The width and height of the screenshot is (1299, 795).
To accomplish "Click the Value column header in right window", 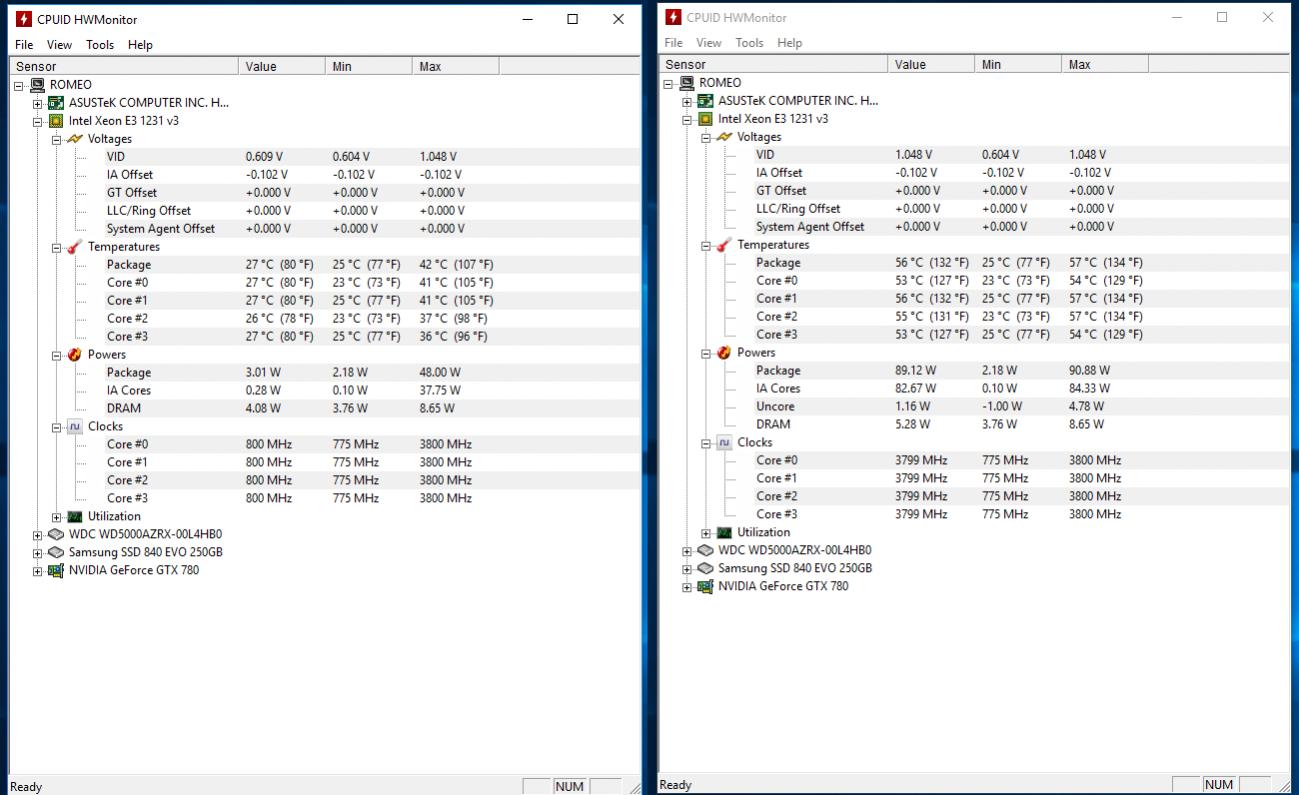I will [x=932, y=64].
